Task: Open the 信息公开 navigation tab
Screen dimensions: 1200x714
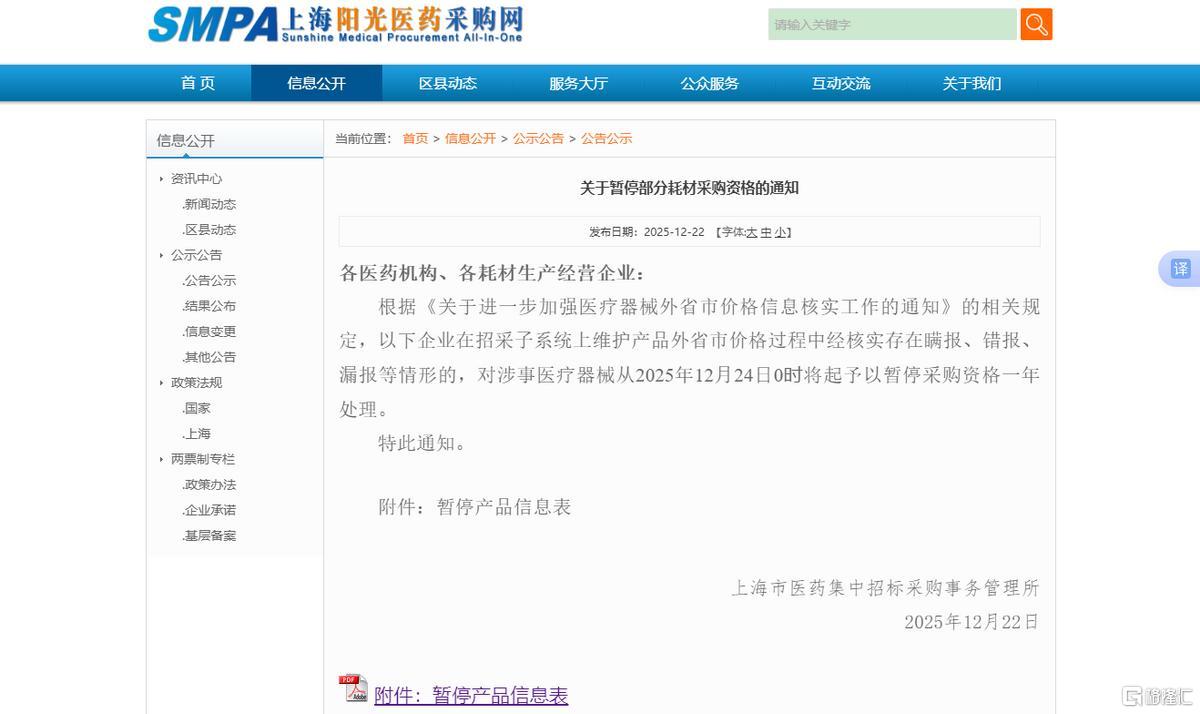Action: click(316, 83)
